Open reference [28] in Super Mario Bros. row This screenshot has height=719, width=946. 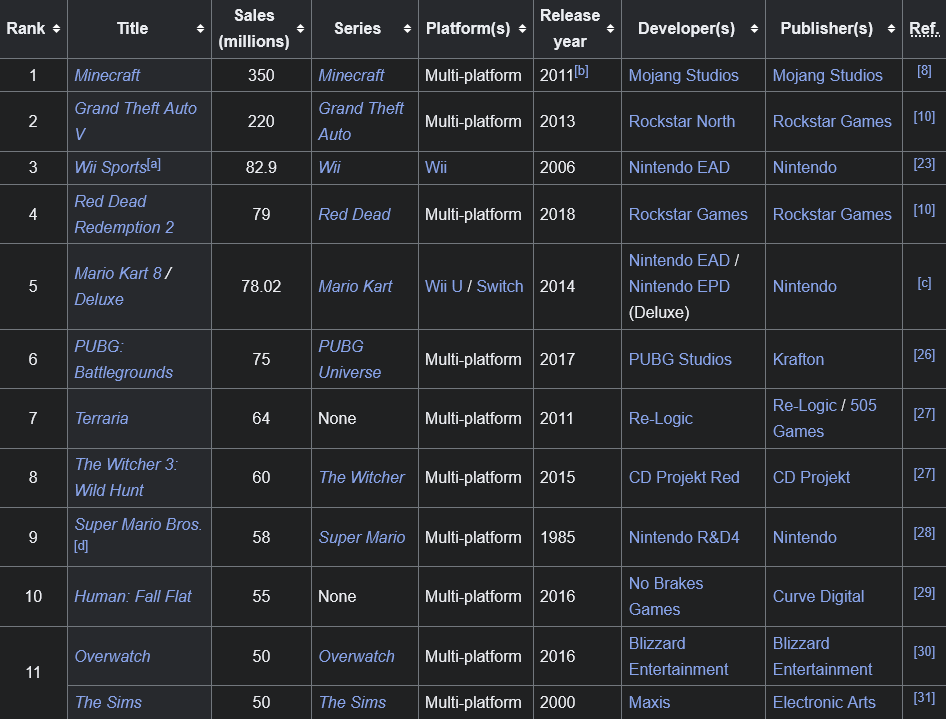pos(924,533)
